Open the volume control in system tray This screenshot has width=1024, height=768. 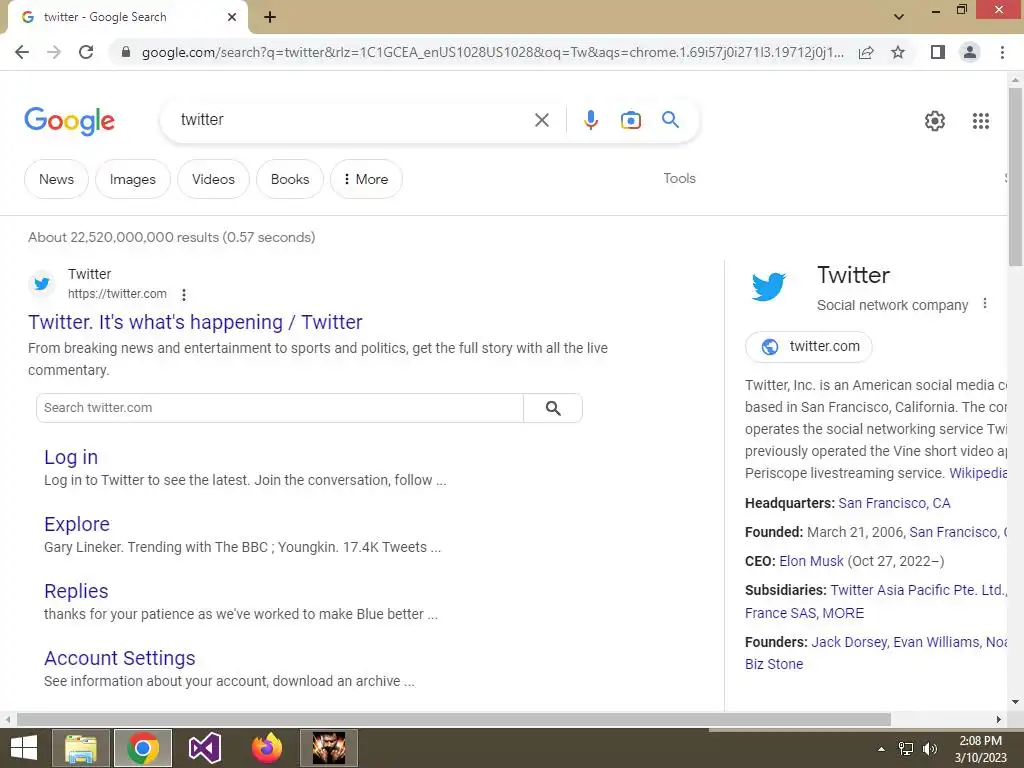click(x=929, y=749)
